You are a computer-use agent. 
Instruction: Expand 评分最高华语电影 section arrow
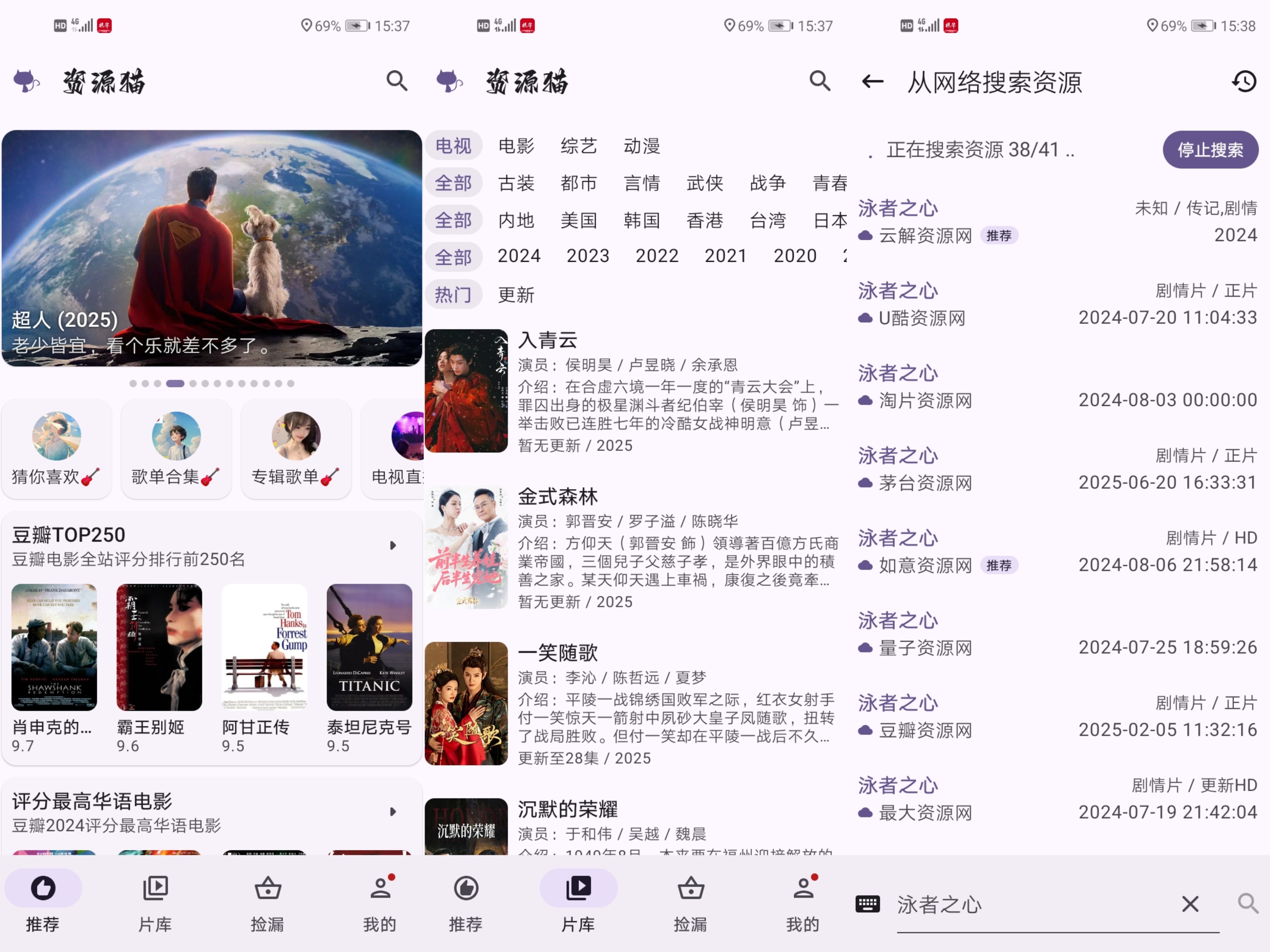point(393,811)
